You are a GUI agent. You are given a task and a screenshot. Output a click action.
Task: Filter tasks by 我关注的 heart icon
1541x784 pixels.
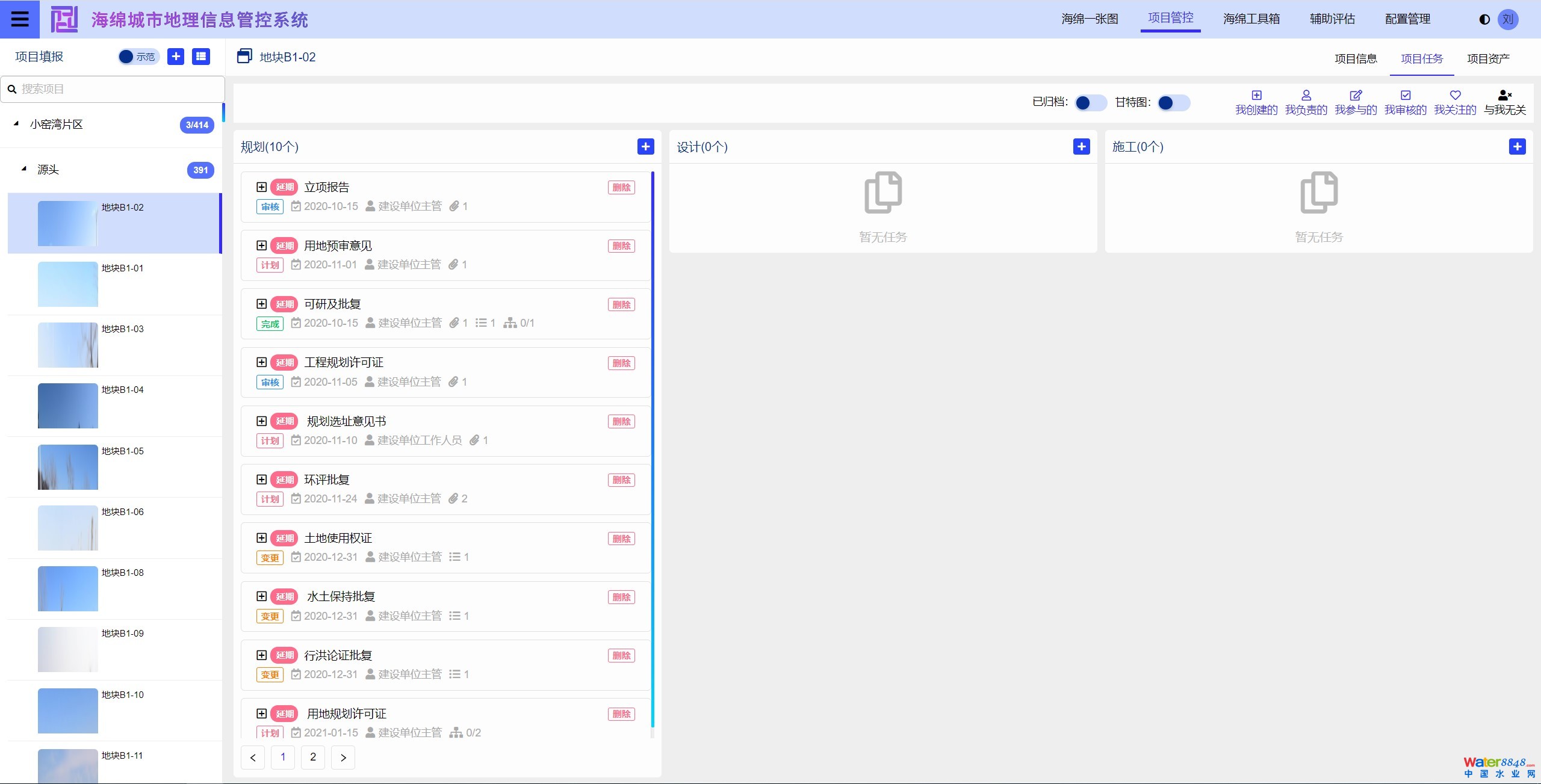[x=1455, y=96]
